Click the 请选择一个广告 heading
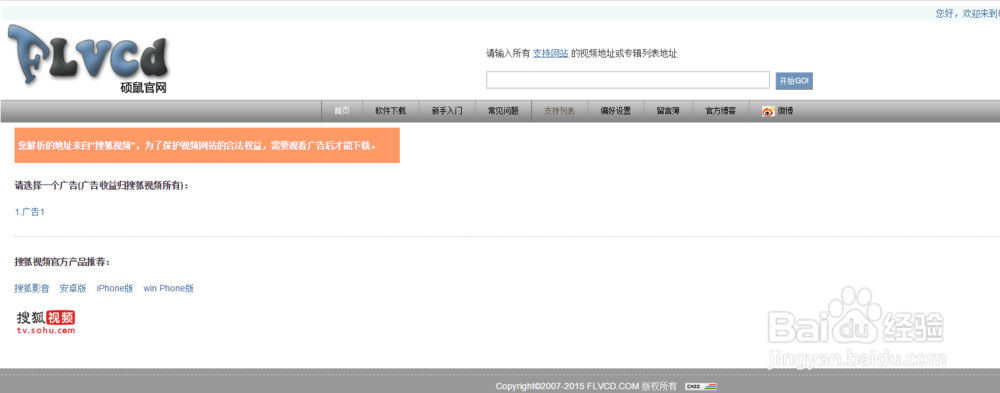The height and width of the screenshot is (393, 1000). coord(102,186)
